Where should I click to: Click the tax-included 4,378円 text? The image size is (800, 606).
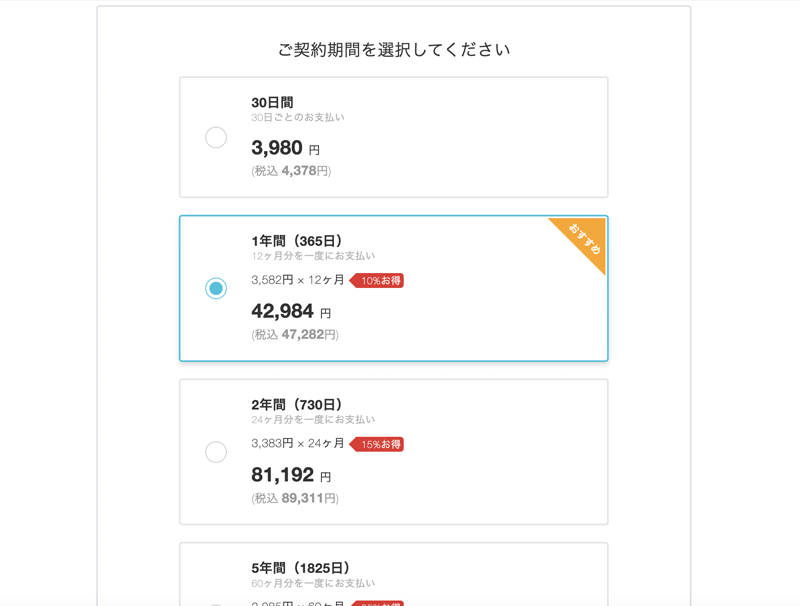(291, 171)
